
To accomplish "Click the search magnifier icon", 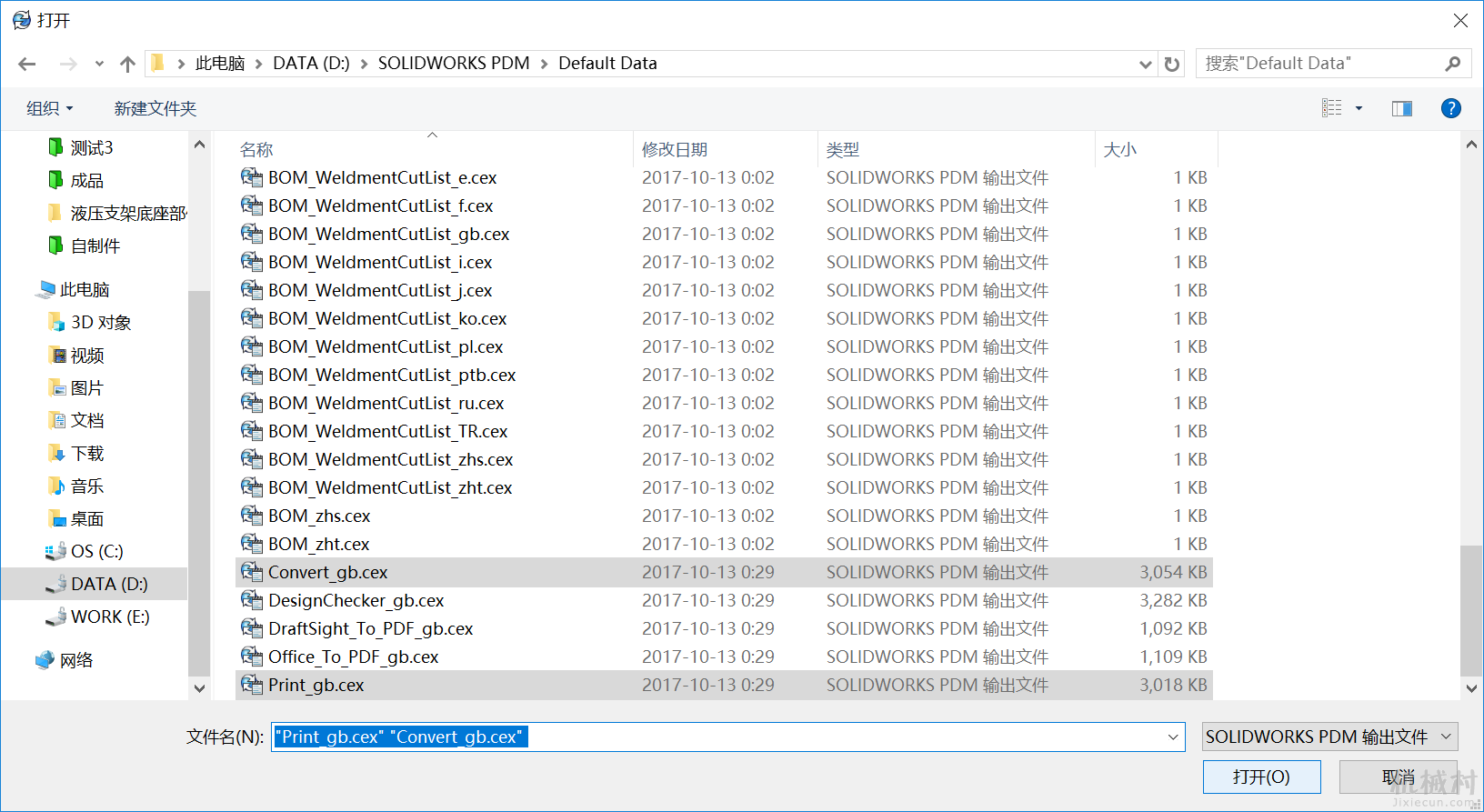I will coord(1452,64).
